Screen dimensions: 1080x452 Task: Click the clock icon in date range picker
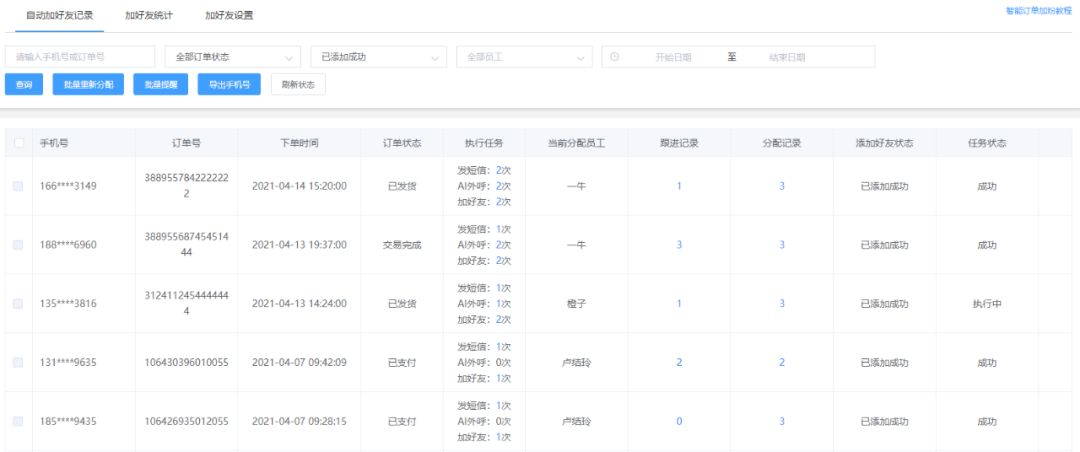click(x=614, y=57)
